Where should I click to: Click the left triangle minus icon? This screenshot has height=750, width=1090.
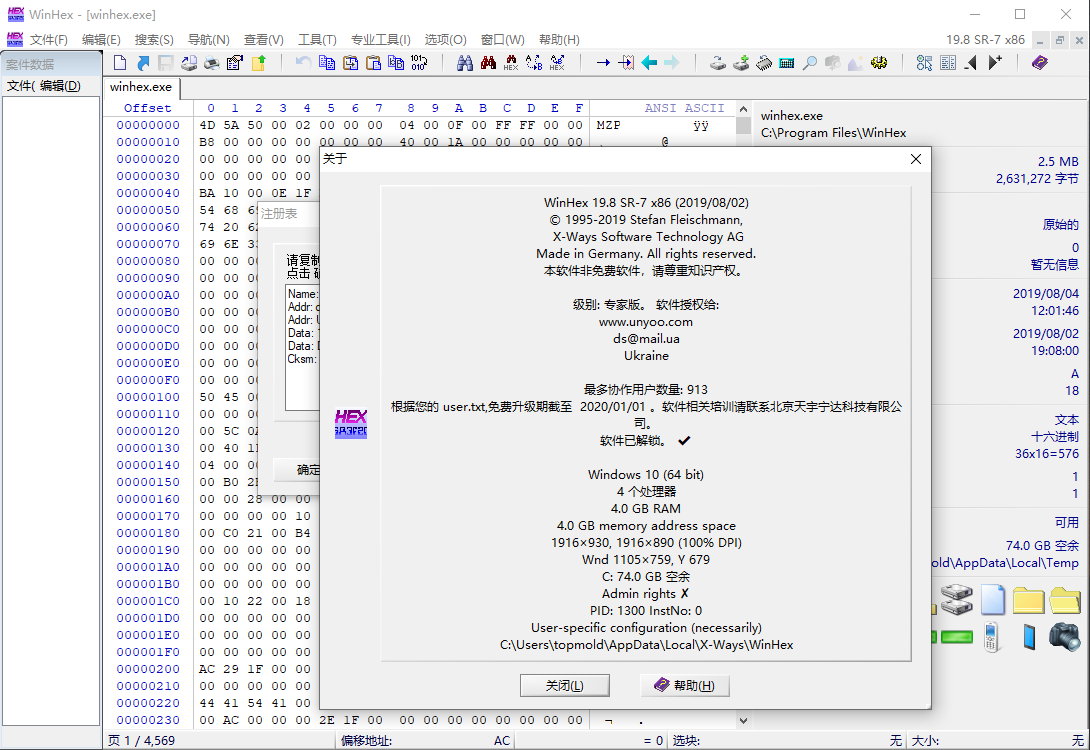point(971,63)
